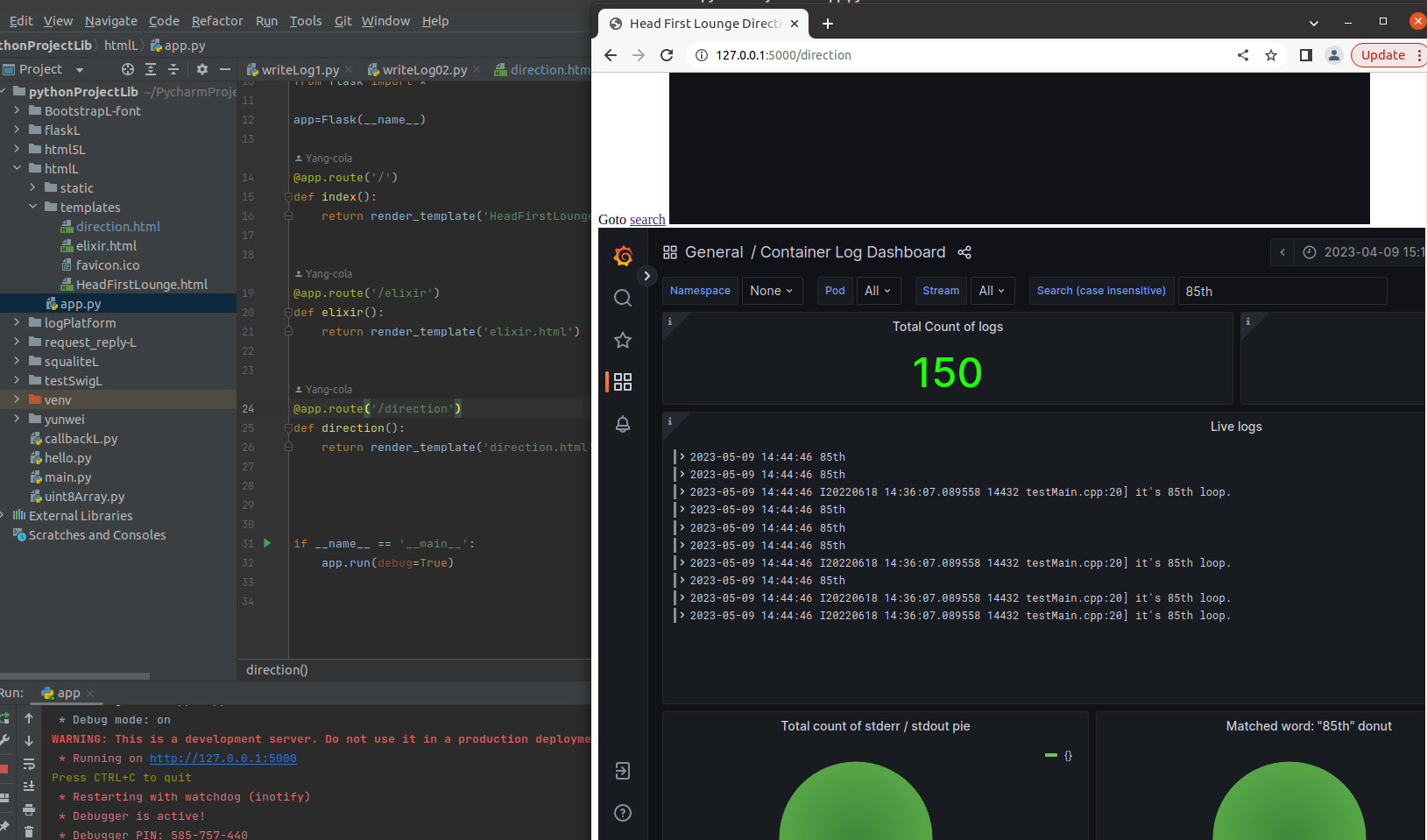The height and width of the screenshot is (840, 1427).
Task: Open Grafana search magnifier icon
Action: tap(623, 298)
